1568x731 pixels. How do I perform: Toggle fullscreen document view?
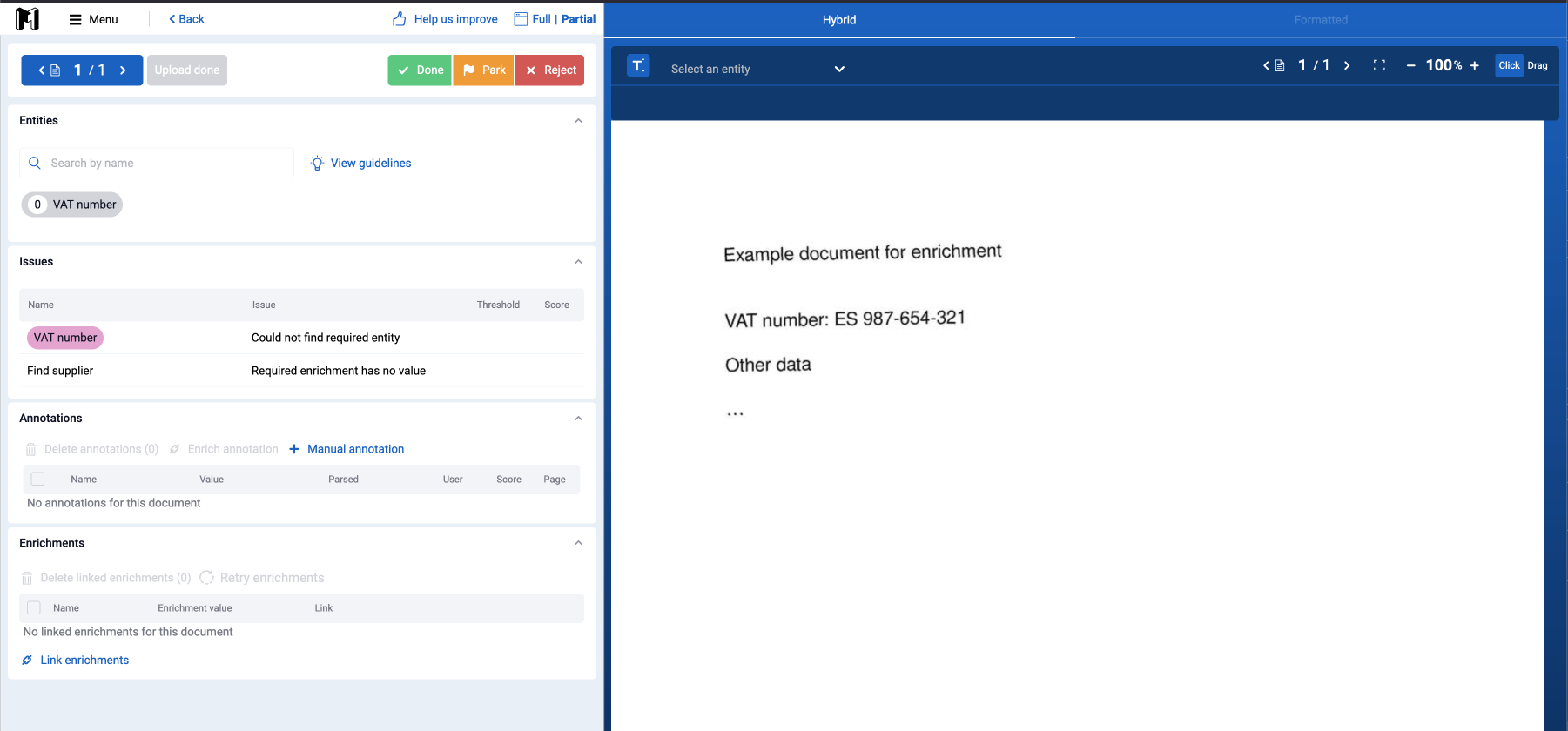1379,65
